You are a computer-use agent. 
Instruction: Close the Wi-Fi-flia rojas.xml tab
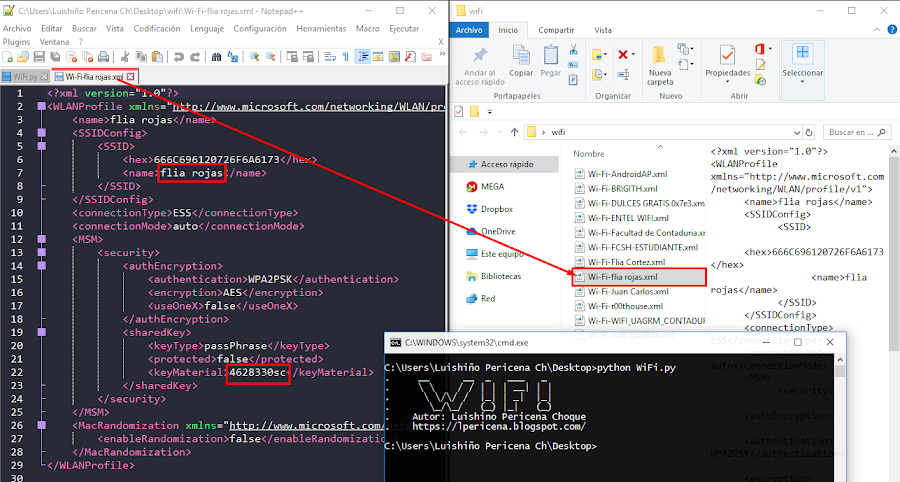point(131,76)
